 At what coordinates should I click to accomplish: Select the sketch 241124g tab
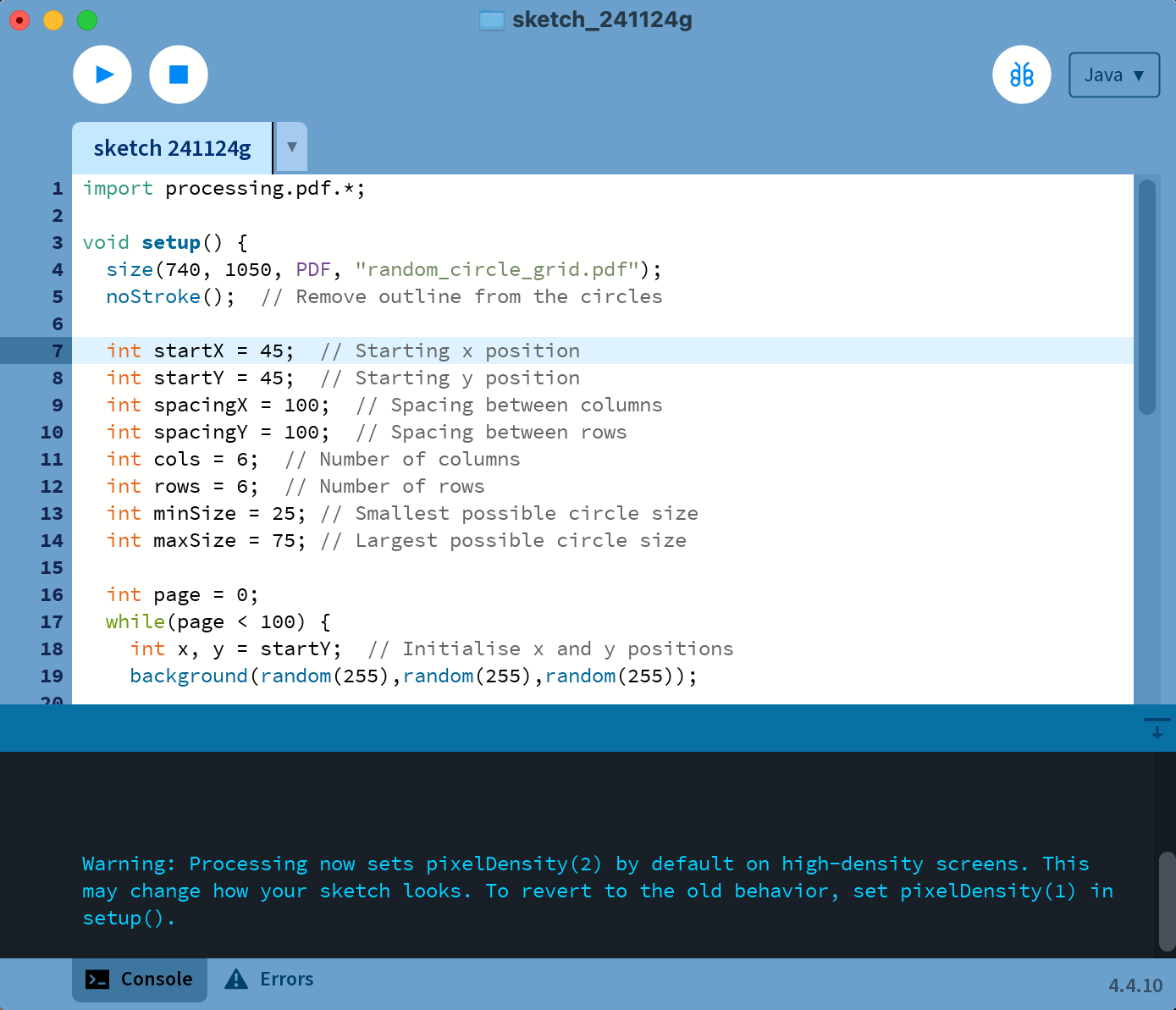click(172, 149)
